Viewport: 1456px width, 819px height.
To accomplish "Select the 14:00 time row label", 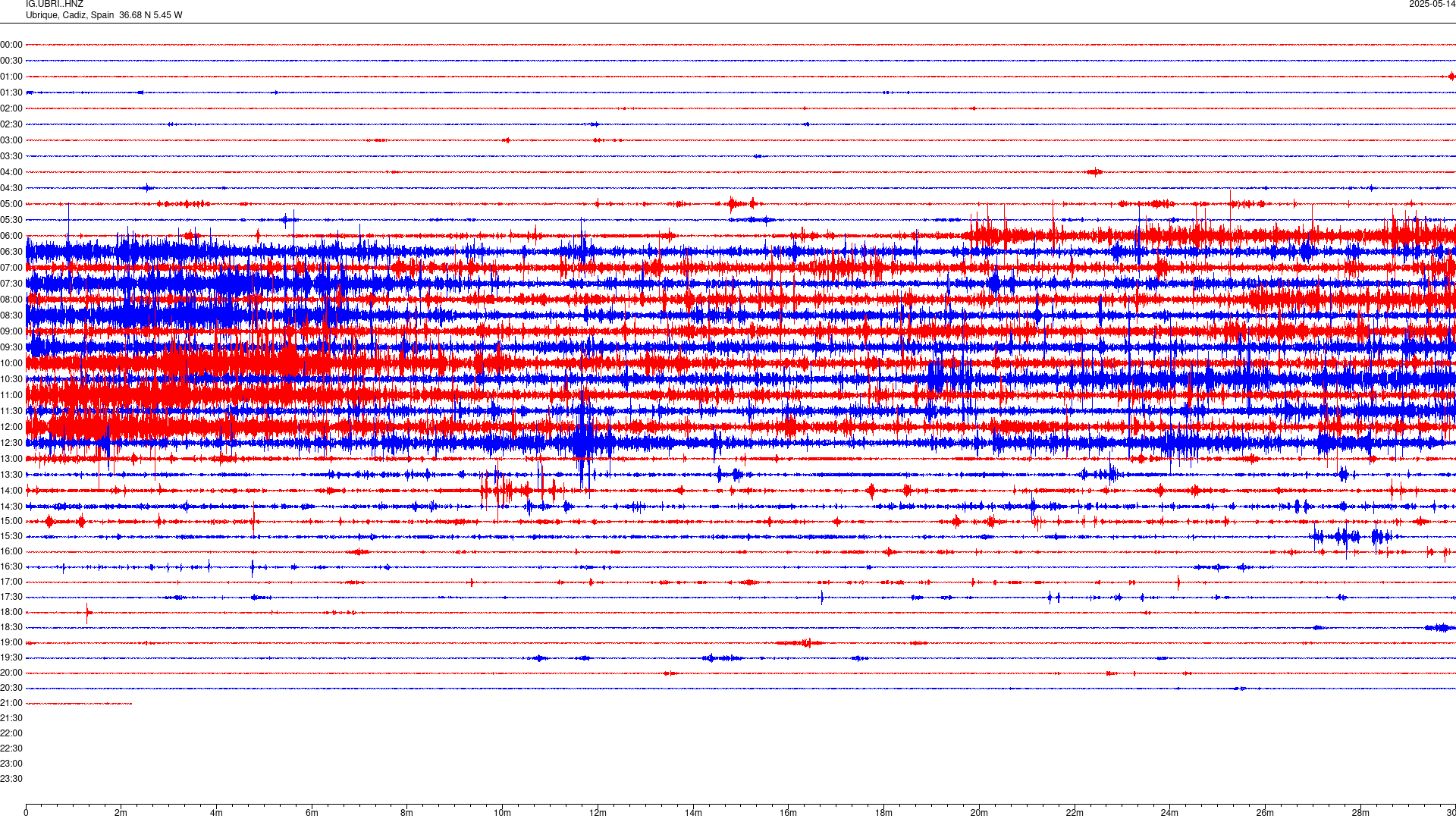I will pos(11,491).
